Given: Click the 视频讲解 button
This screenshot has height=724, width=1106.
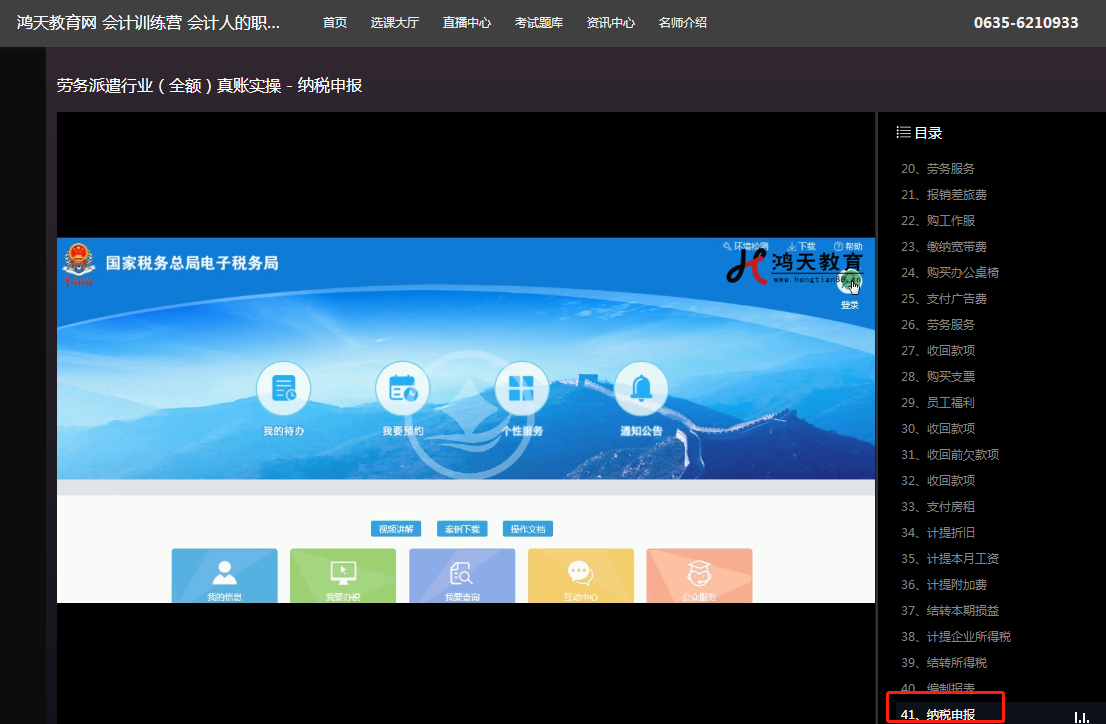Looking at the screenshot, I should tap(396, 529).
